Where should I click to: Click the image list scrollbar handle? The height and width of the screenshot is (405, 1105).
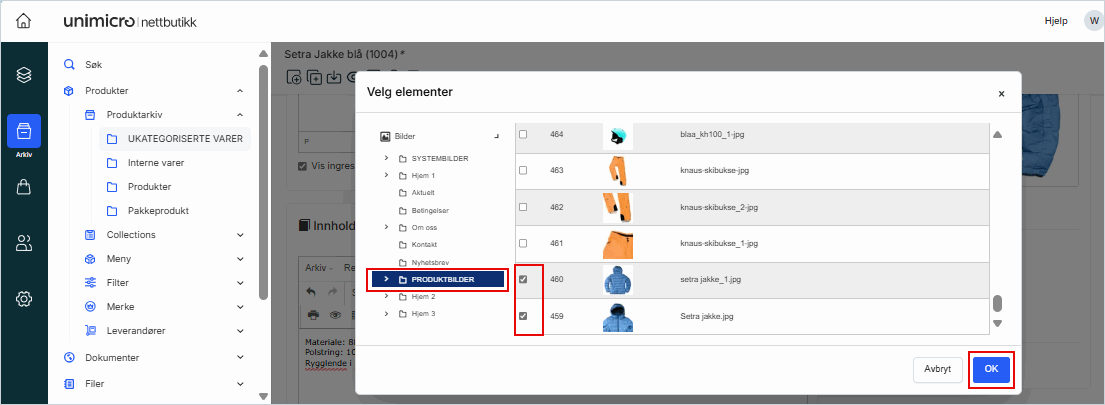997,304
